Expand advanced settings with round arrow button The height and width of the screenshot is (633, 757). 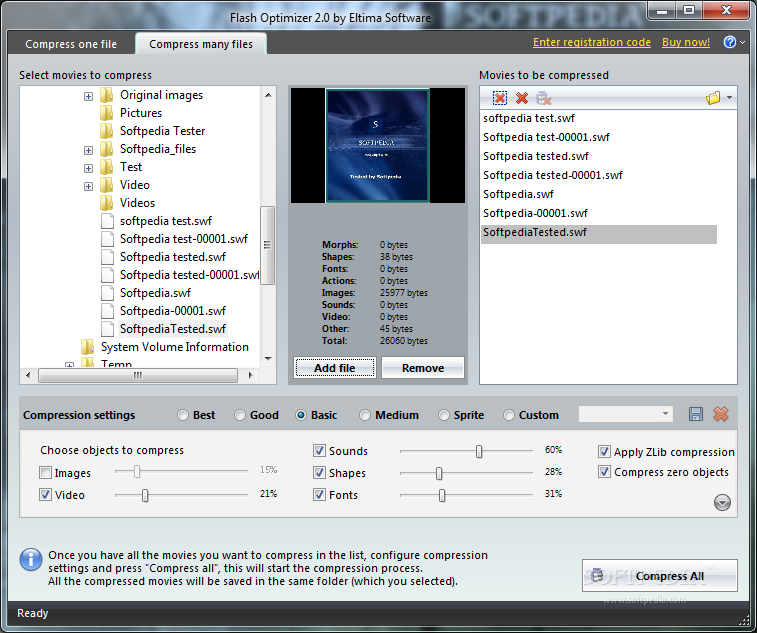tap(722, 503)
